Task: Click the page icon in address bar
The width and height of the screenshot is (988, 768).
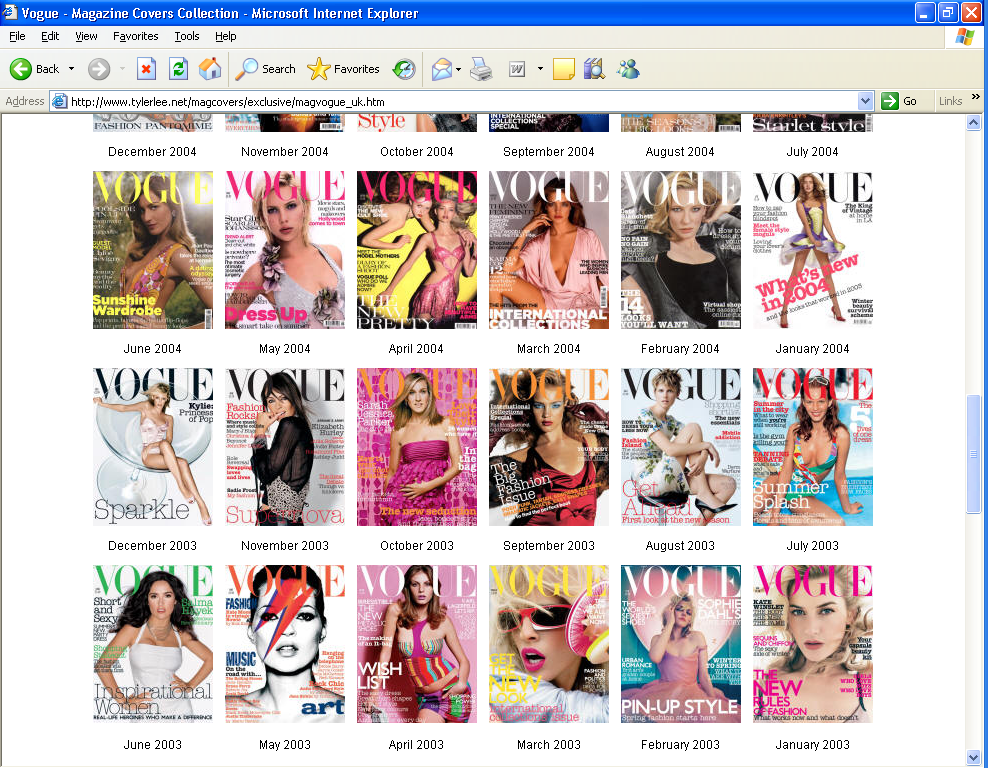Action: coord(59,101)
